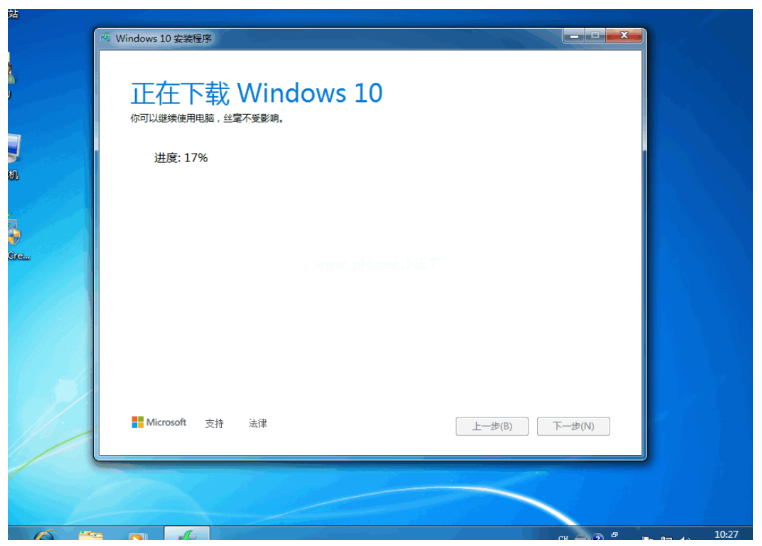Close the Windows 10 安装程序 window
The width and height of the screenshot is (762, 546).
(x=625, y=36)
